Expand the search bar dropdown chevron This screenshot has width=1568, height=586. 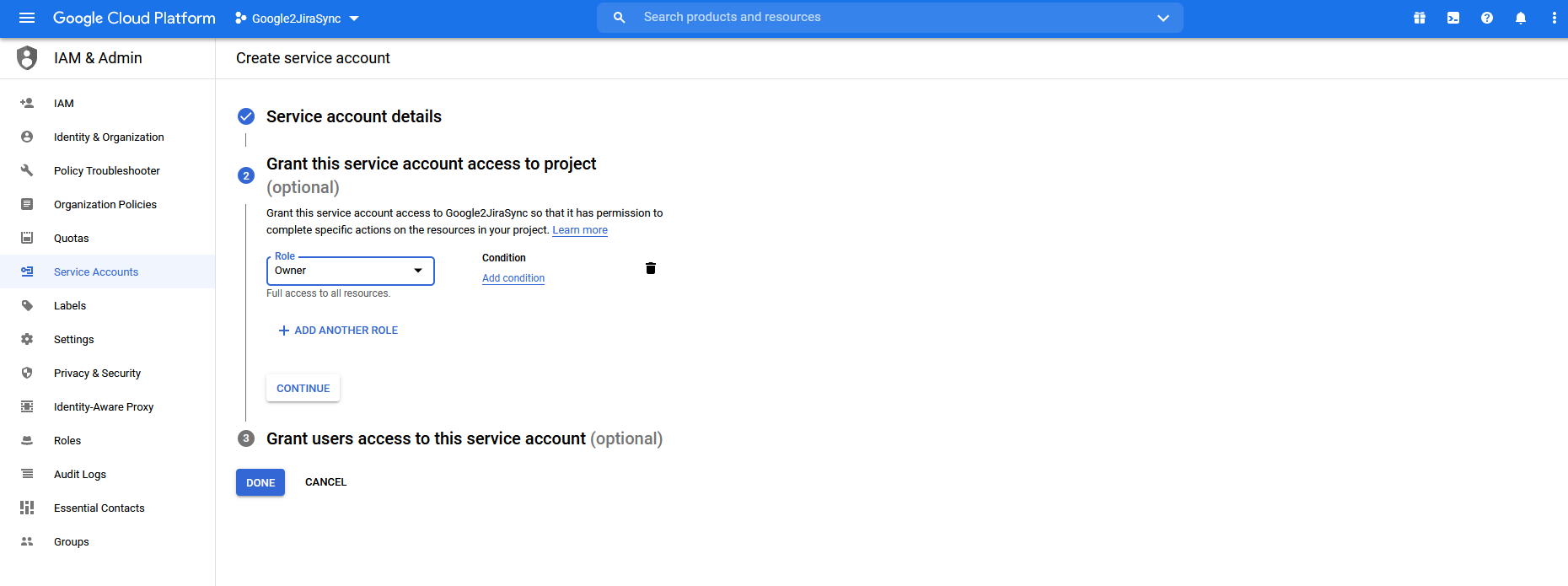[x=1163, y=18]
